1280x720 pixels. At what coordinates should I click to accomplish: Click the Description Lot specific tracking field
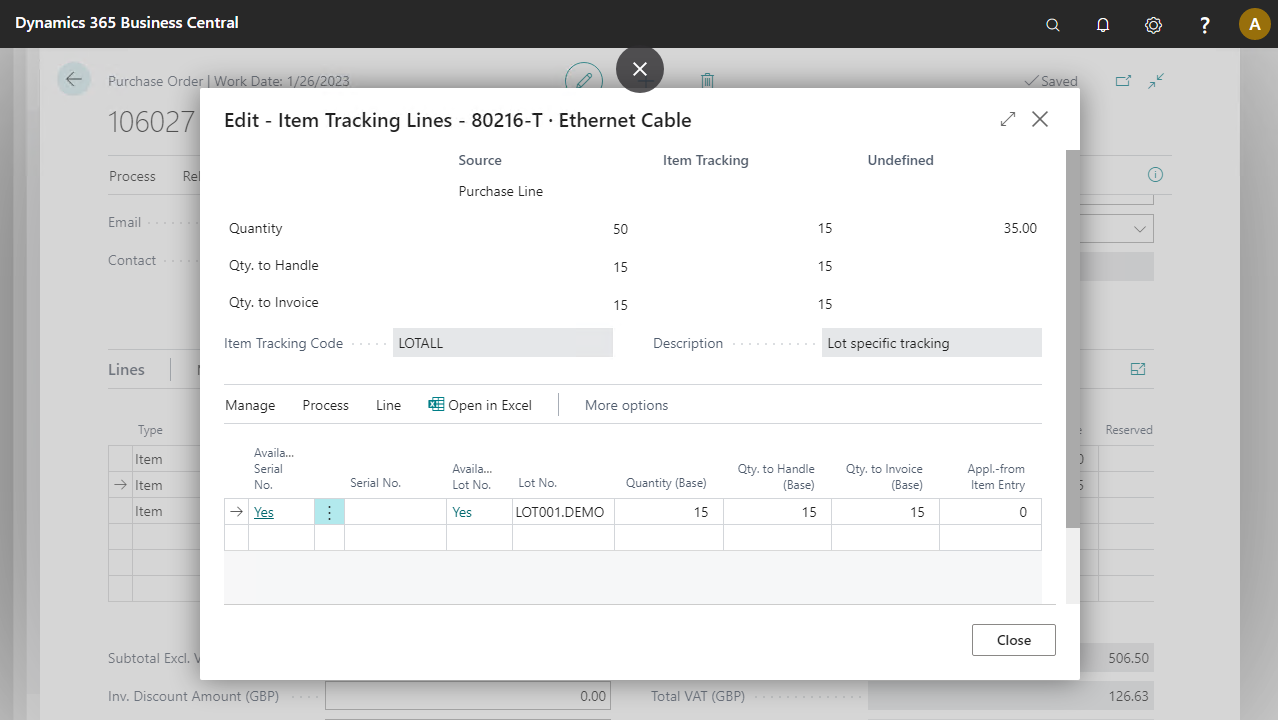click(x=931, y=343)
